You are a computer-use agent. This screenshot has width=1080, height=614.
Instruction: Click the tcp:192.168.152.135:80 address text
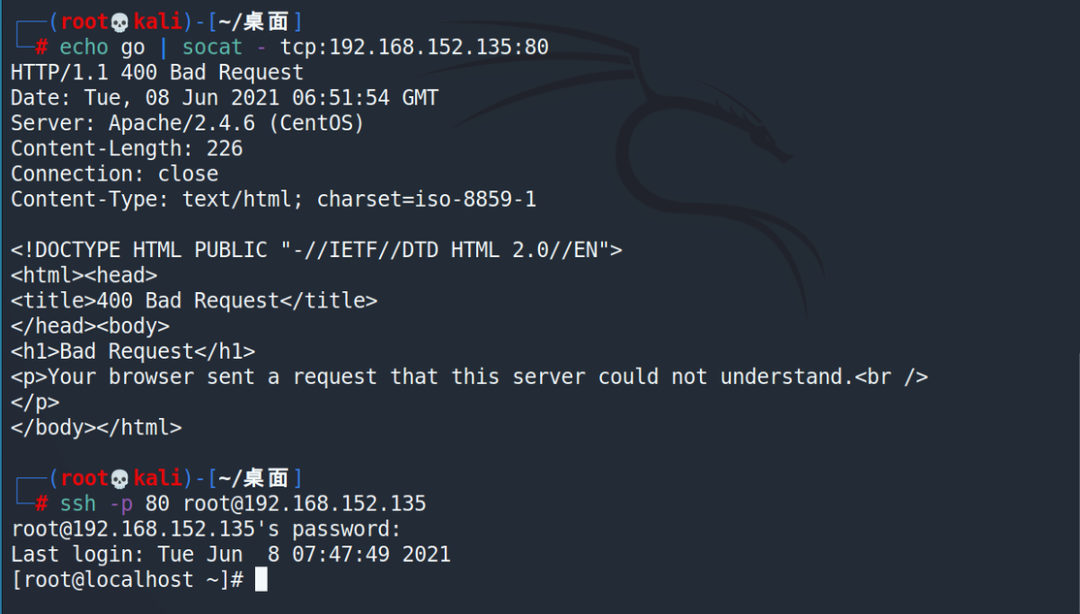(x=414, y=47)
